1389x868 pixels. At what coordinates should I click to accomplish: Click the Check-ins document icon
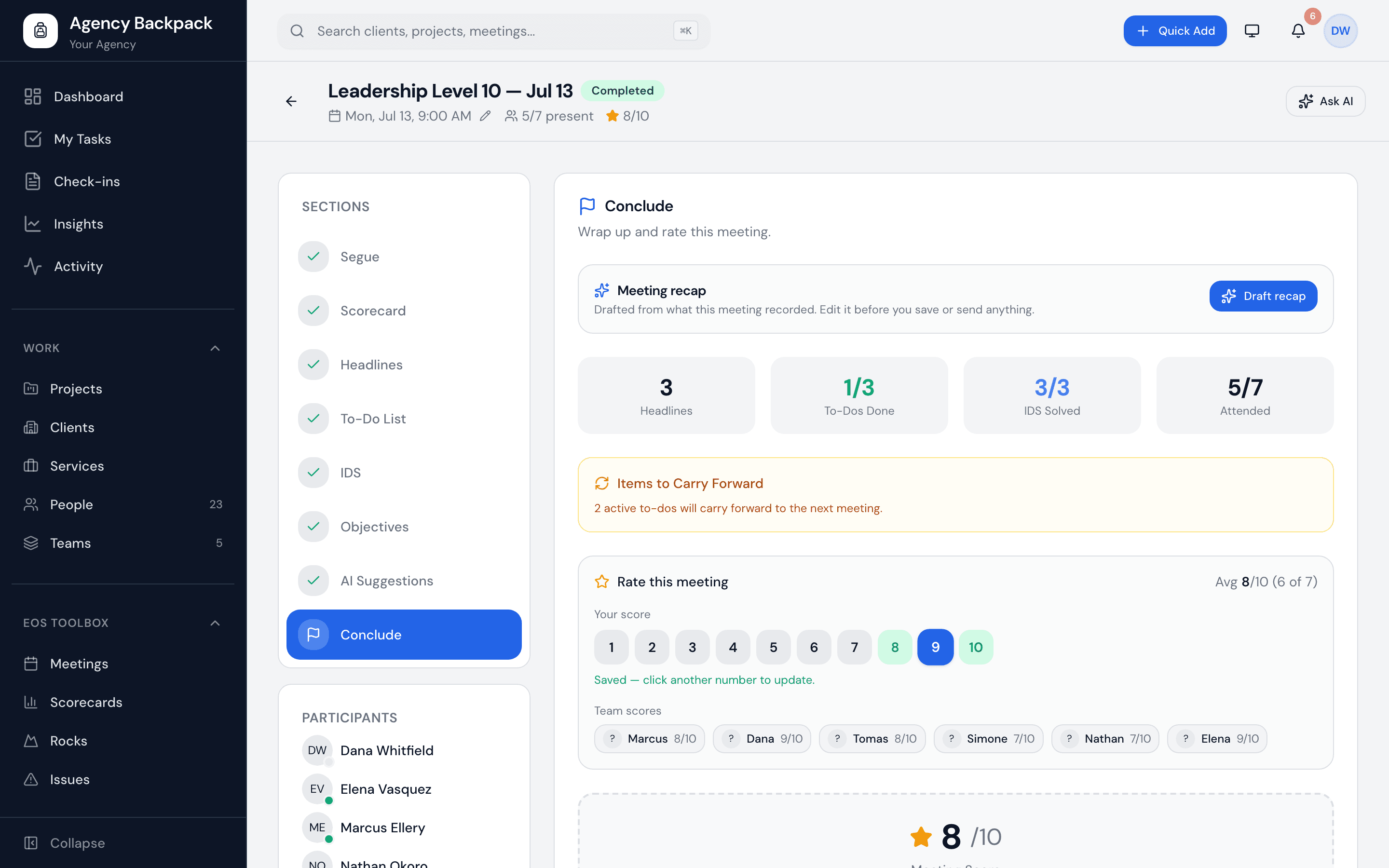tap(33, 181)
